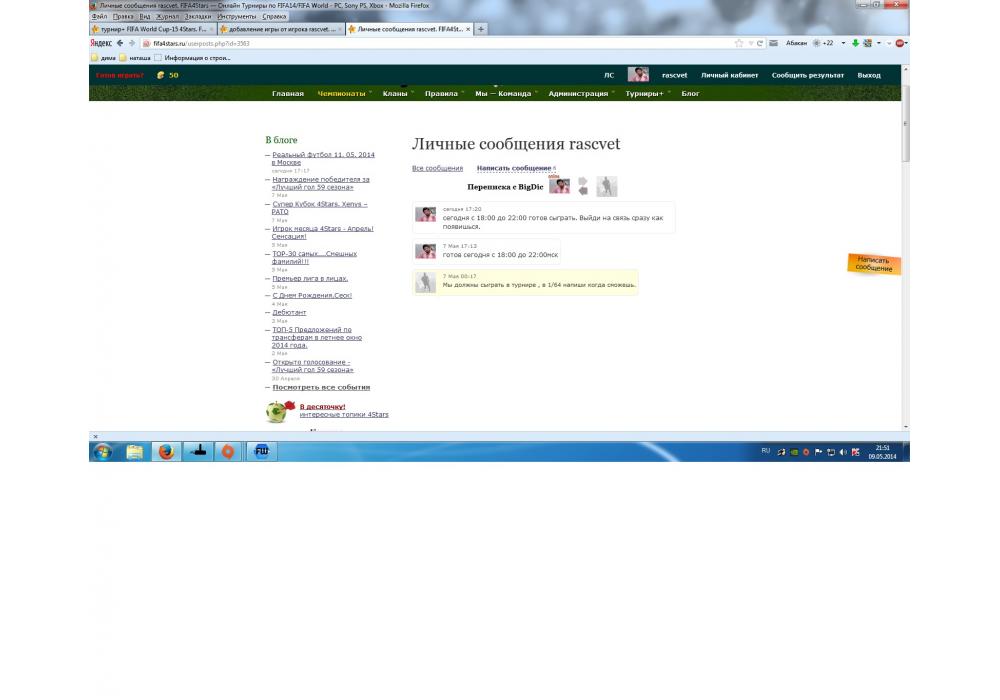
Task: Expand the Чемпионаты navigation dropdown
Action: click(343, 93)
